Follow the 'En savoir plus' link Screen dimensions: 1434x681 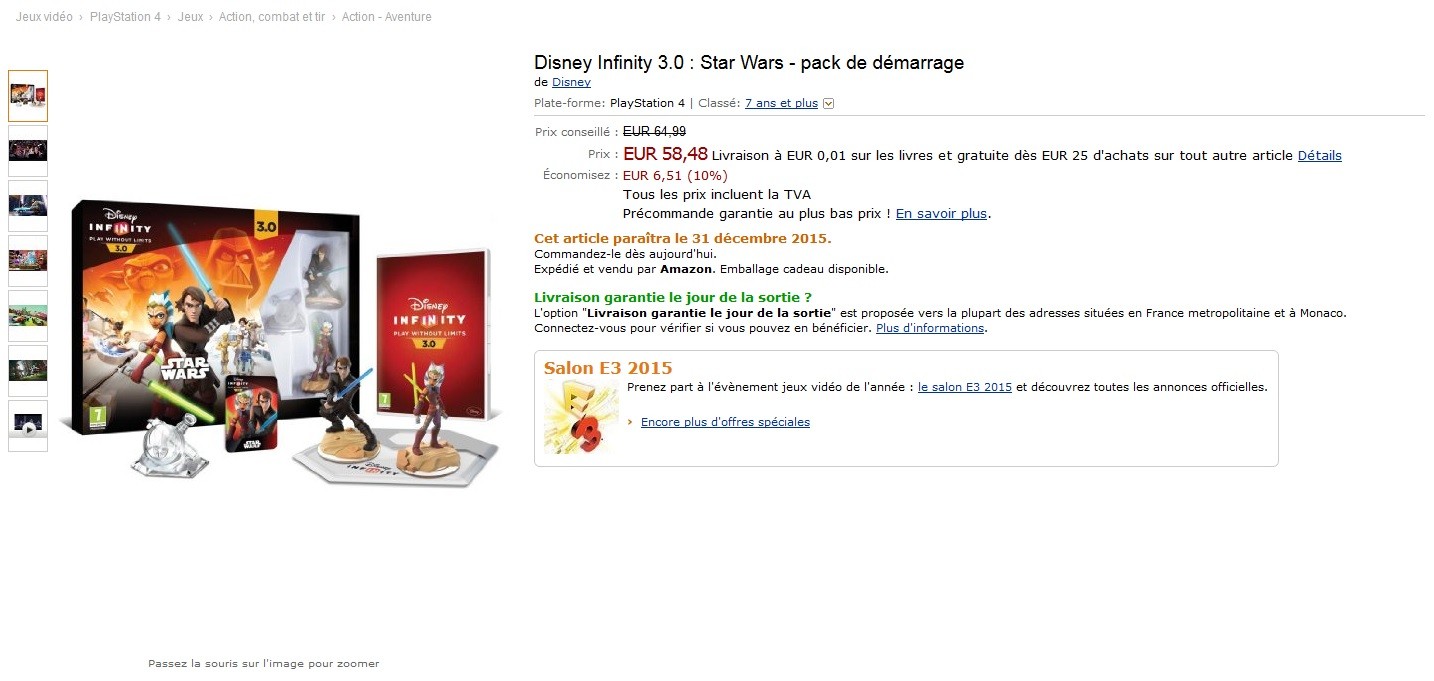pyautogui.click(x=941, y=213)
